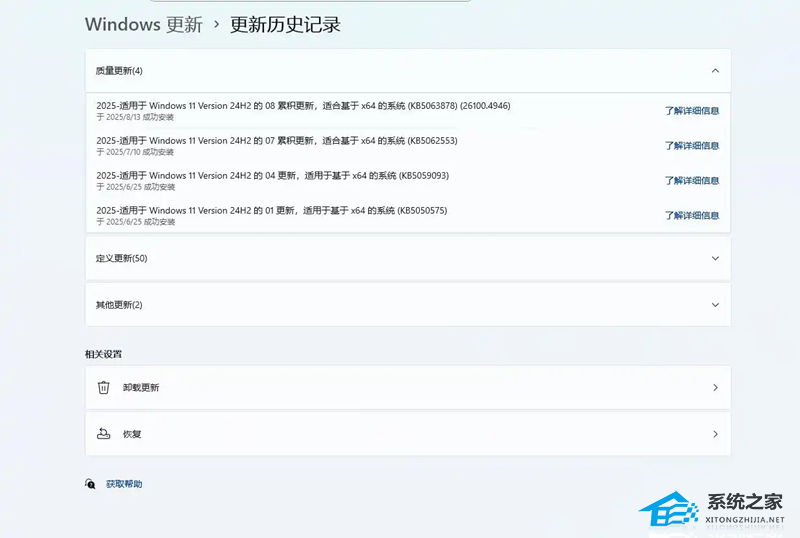This screenshot has height=538, width=800.
Task: Click the 定义更新(50) label
Action: click(121, 258)
